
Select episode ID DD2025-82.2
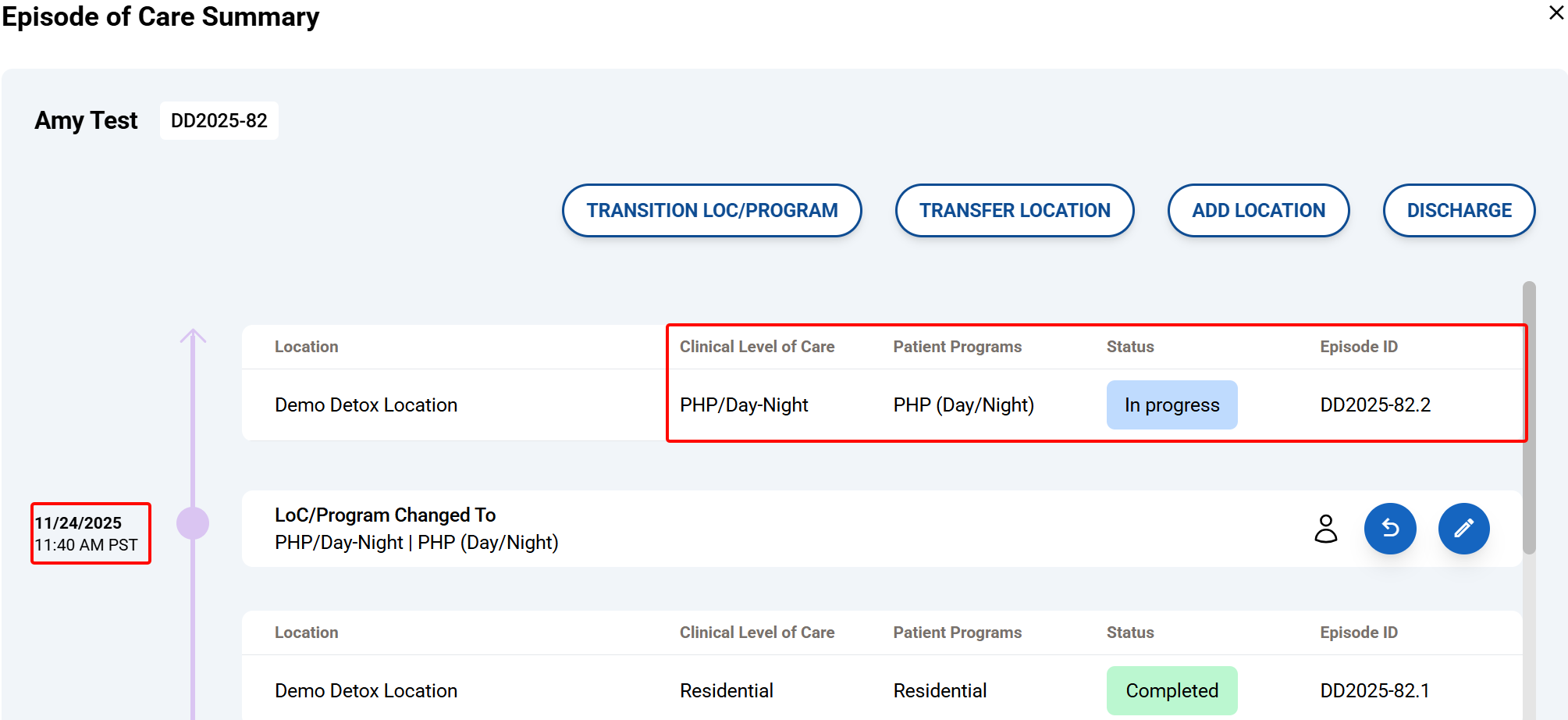click(1374, 405)
